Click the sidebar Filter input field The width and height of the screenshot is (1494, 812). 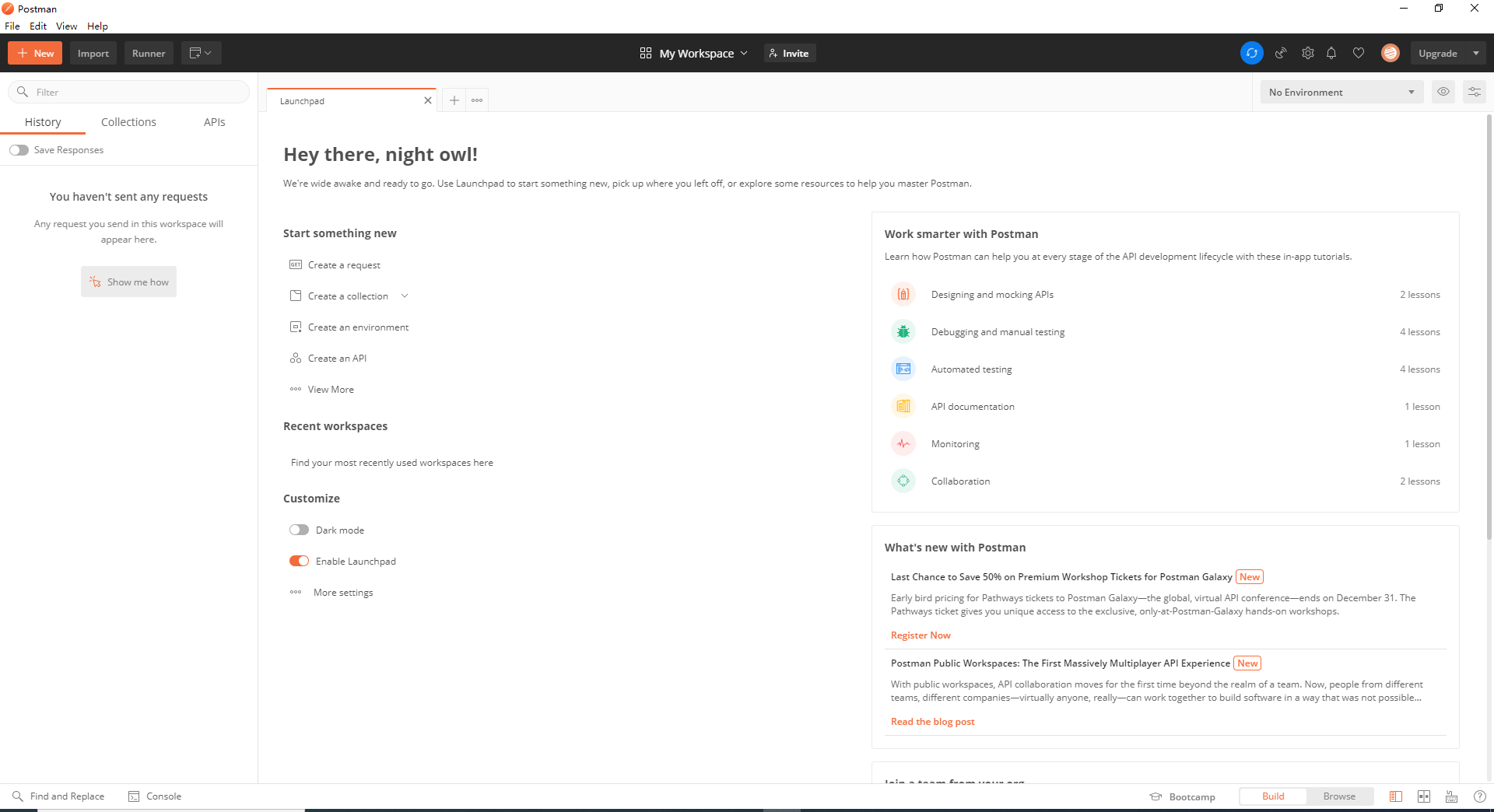coord(128,92)
